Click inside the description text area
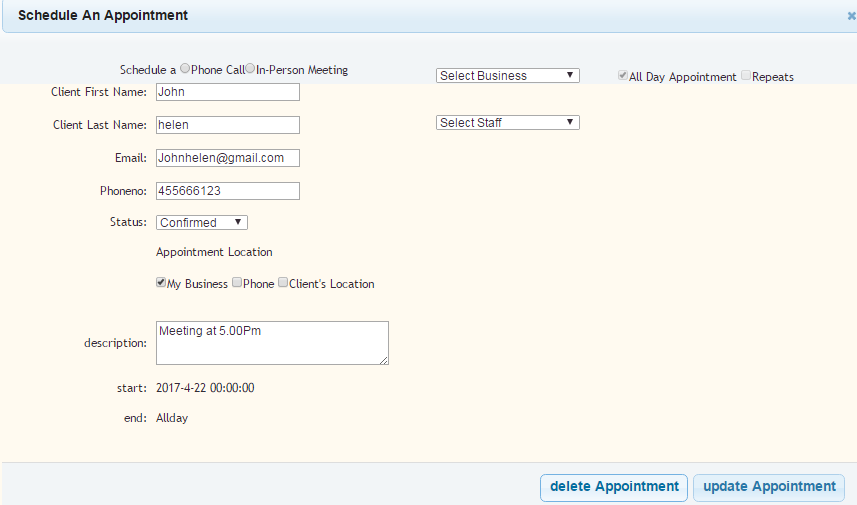Viewport: 857px width, 505px height. coord(272,343)
